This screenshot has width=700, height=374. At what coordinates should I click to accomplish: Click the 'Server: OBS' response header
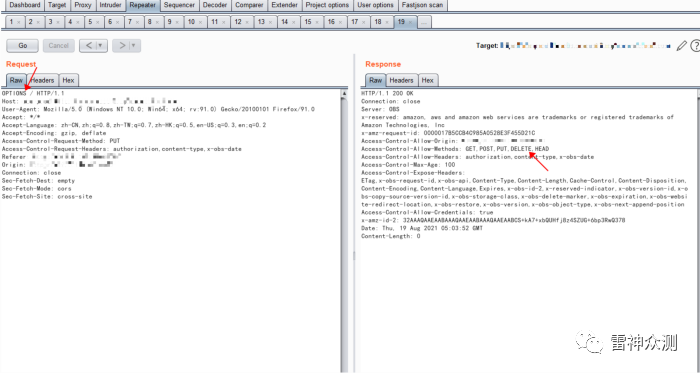pos(380,109)
